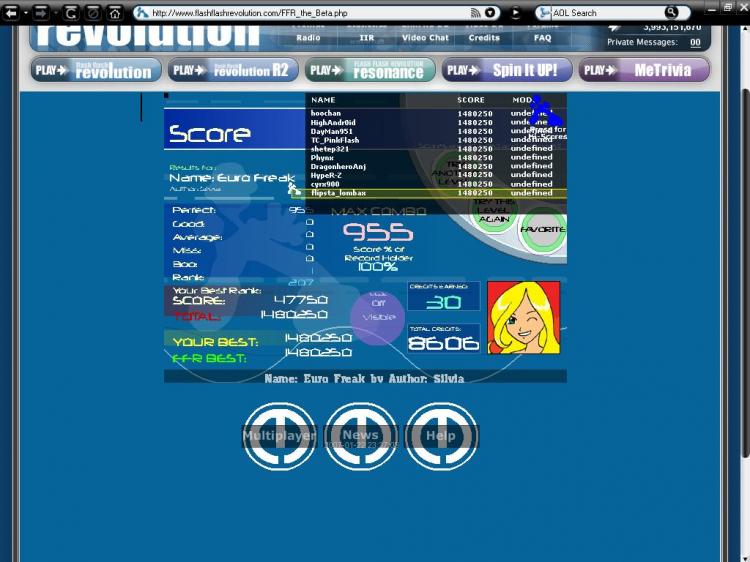750x562 pixels.
Task: Open the FAQ menu item
Action: point(542,38)
